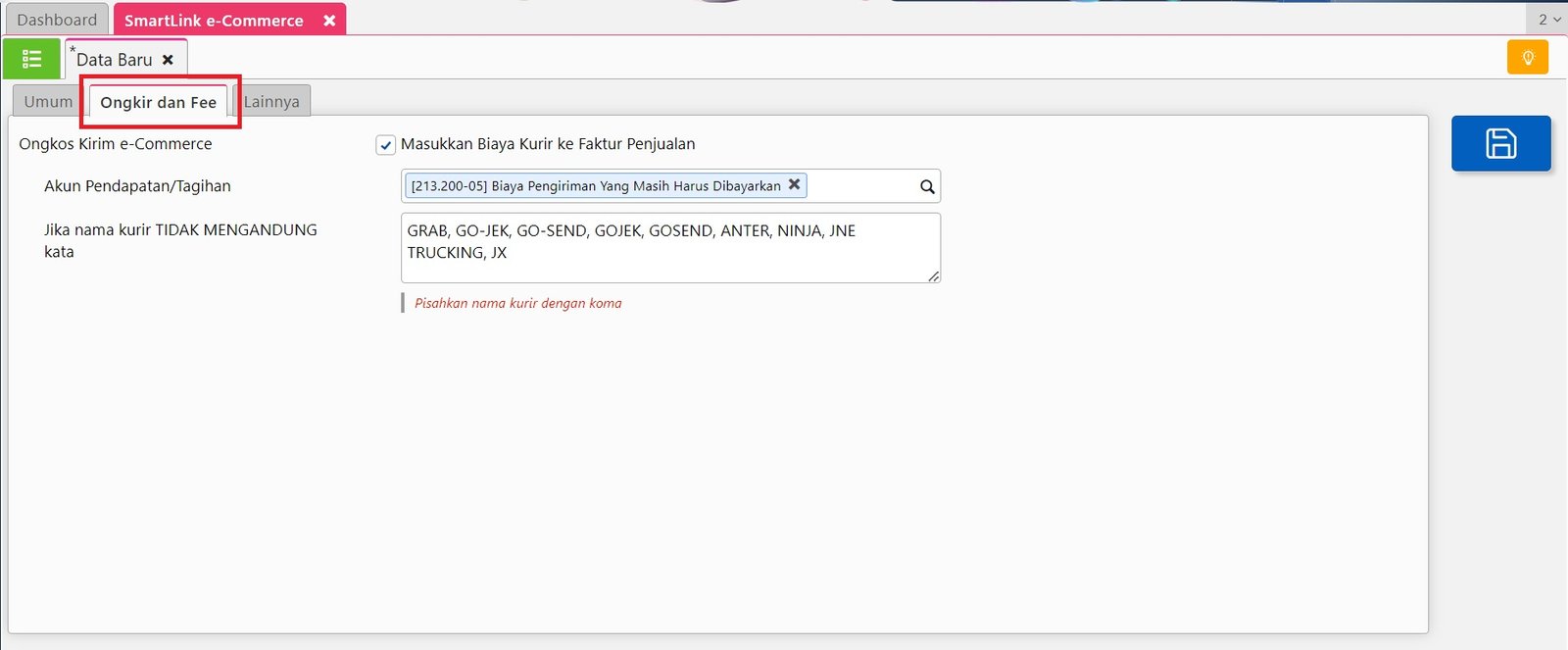This screenshot has height=650, width=1568.
Task: Select the Data Baru document tab
Action: (x=114, y=60)
